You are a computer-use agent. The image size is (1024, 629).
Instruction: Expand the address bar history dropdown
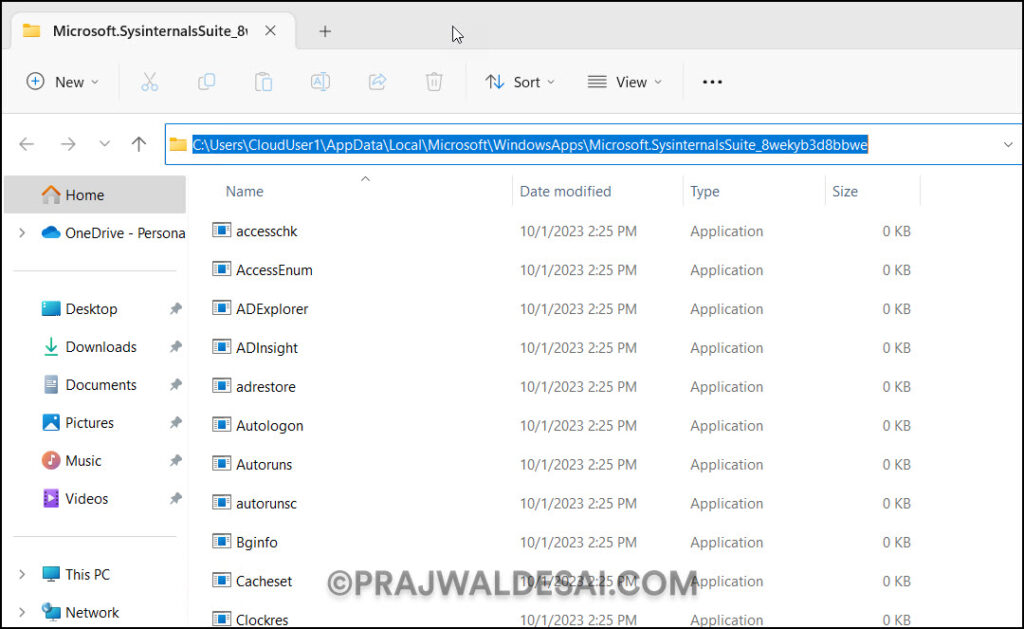(x=1008, y=144)
